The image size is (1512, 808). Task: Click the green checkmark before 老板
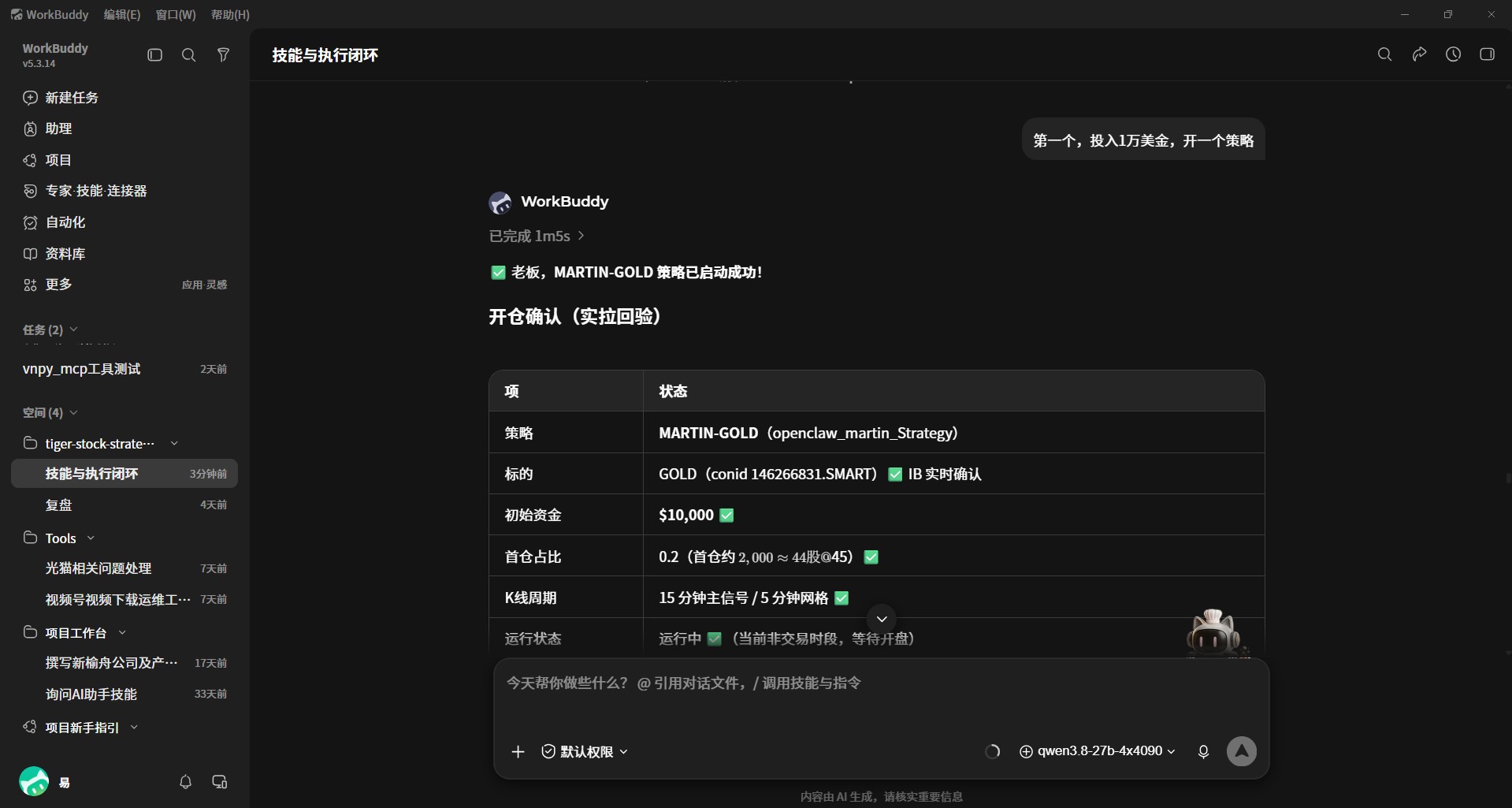(498, 273)
